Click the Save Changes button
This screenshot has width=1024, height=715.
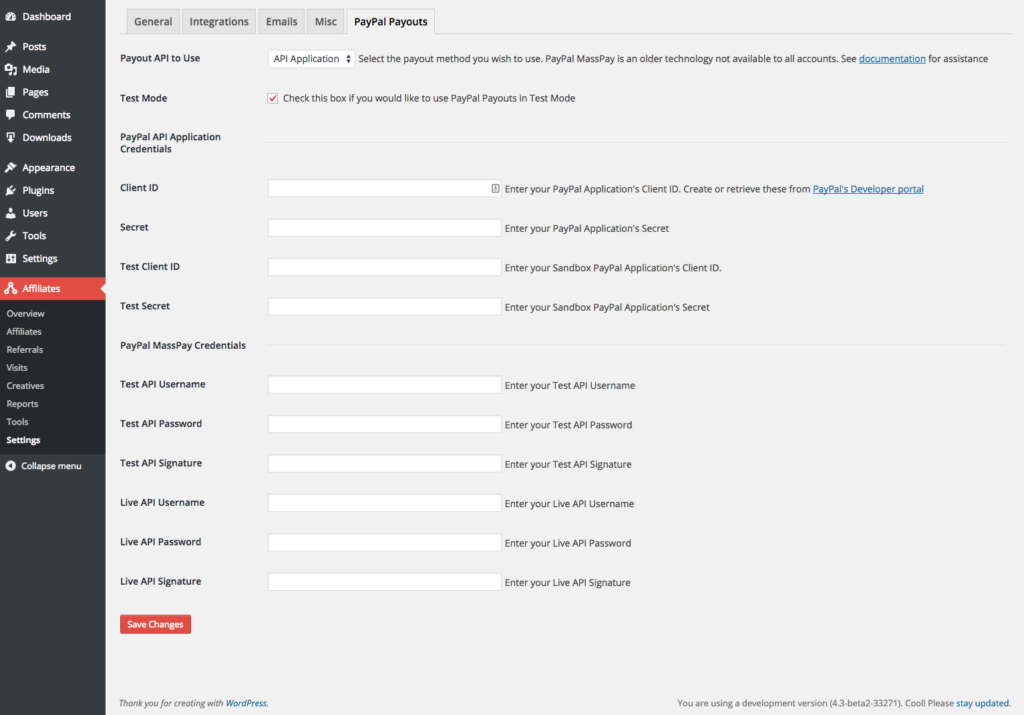point(155,624)
